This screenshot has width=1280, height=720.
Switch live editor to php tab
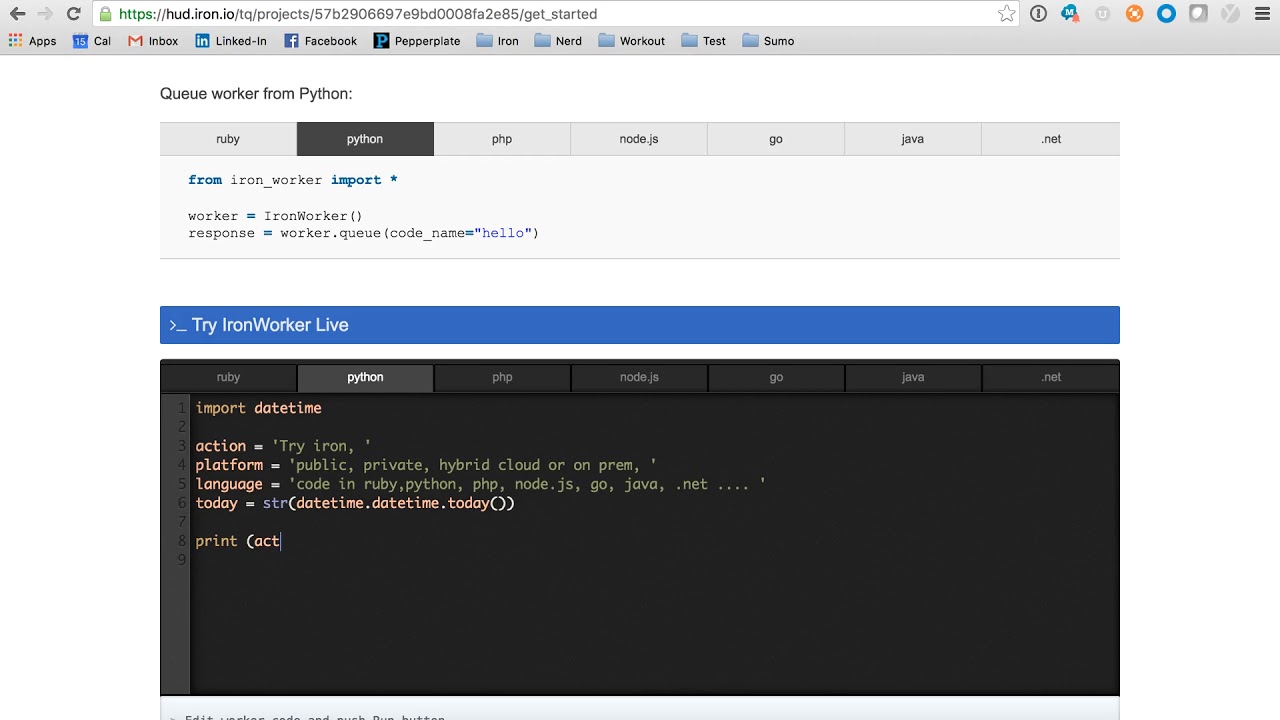pyautogui.click(x=502, y=377)
